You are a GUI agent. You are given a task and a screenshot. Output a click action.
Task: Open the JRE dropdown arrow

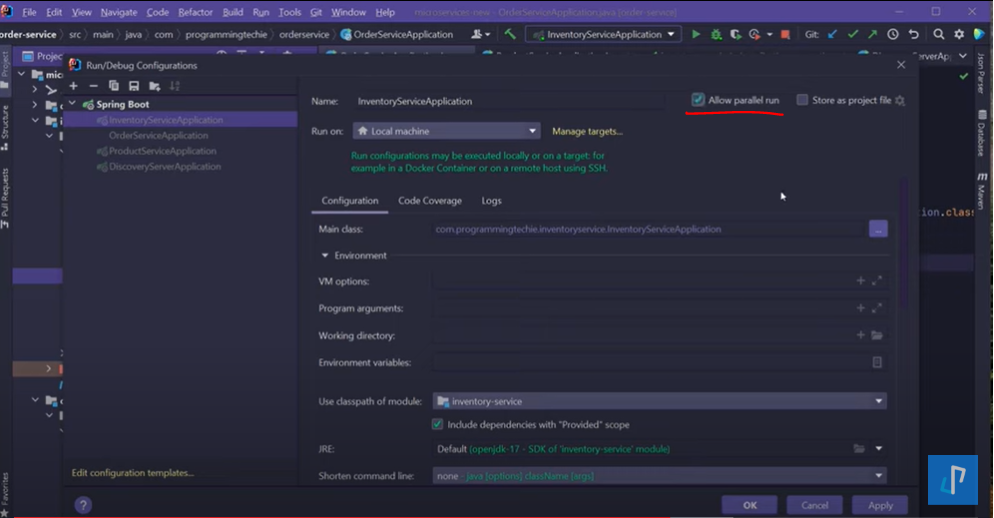[879, 449]
